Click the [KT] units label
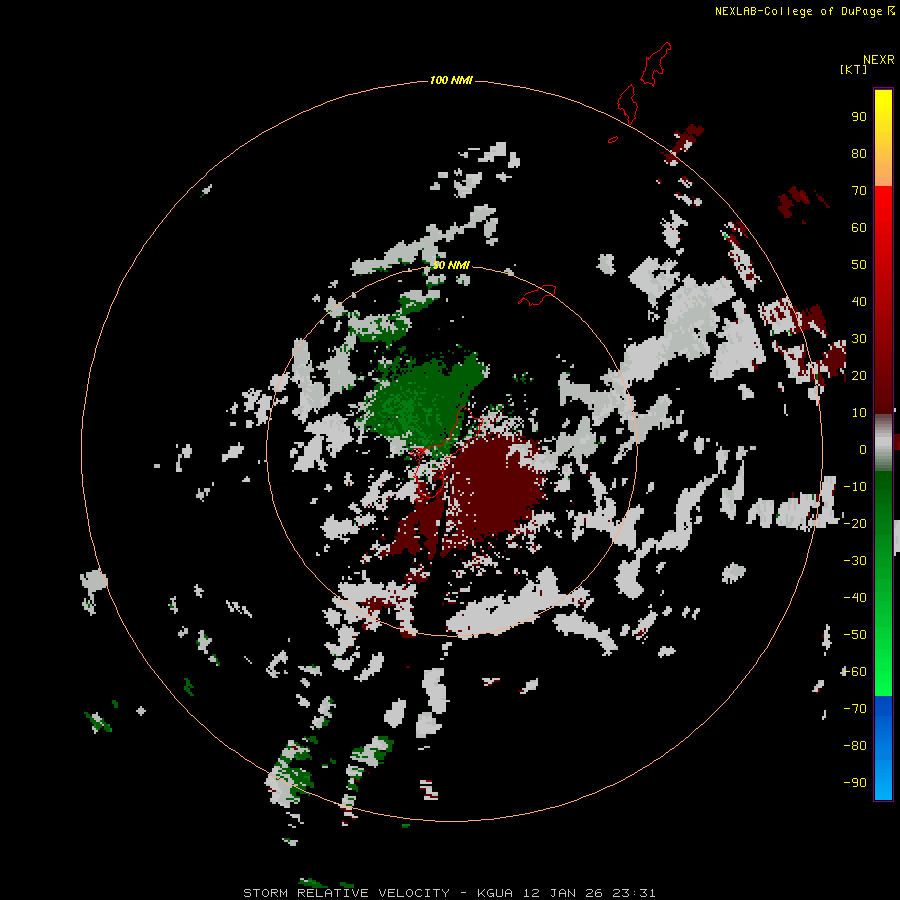Image resolution: width=900 pixels, height=900 pixels. tap(853, 69)
